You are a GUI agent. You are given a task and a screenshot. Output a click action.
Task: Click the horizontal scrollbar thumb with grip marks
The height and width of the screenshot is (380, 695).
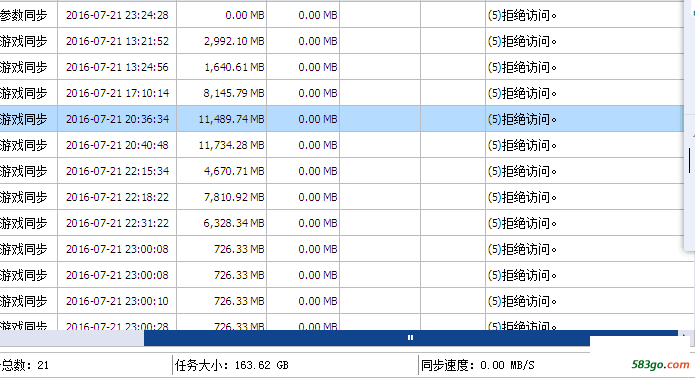pyautogui.click(x=411, y=338)
